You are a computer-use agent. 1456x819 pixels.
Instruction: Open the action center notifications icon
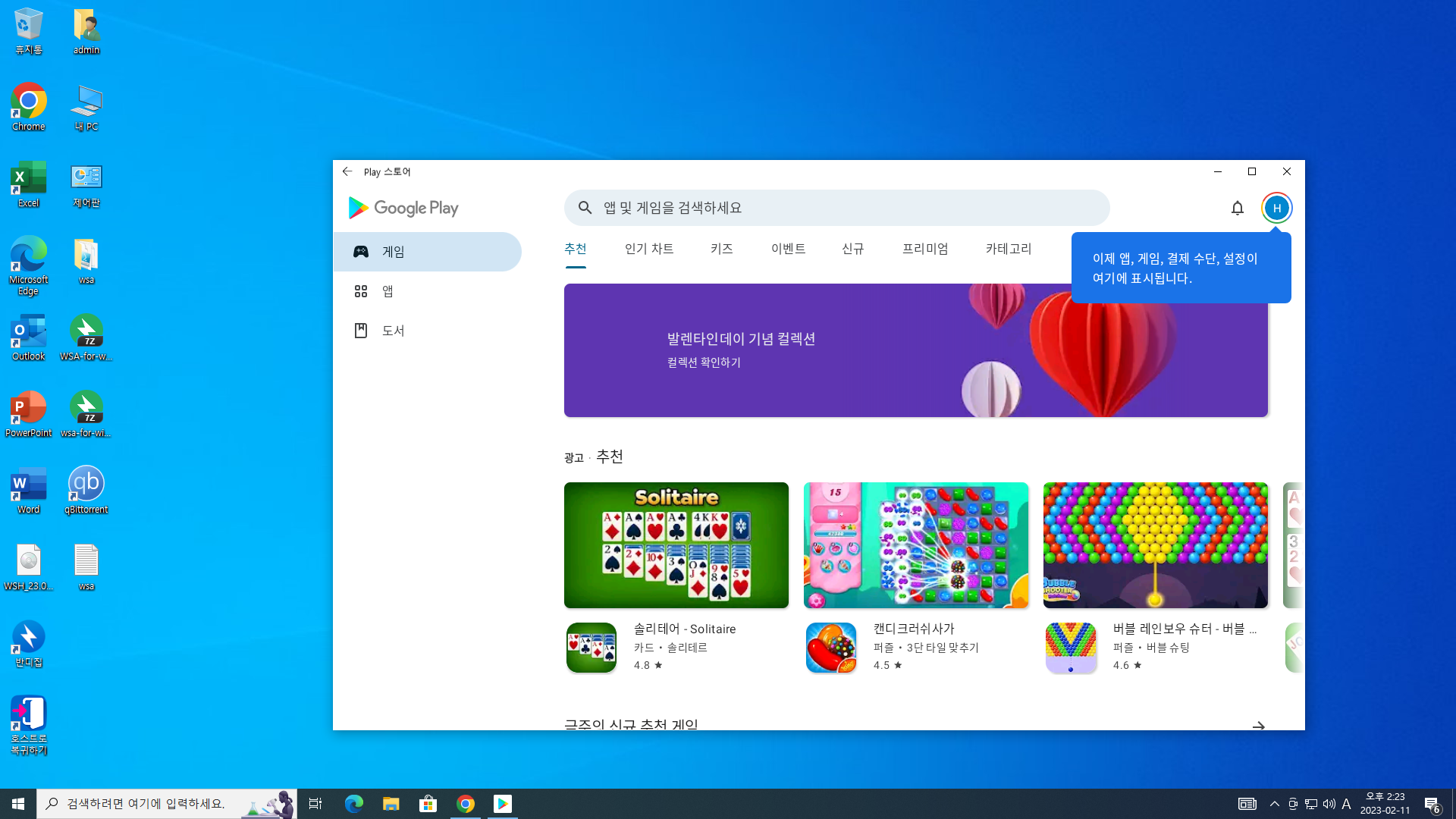[x=1432, y=804]
